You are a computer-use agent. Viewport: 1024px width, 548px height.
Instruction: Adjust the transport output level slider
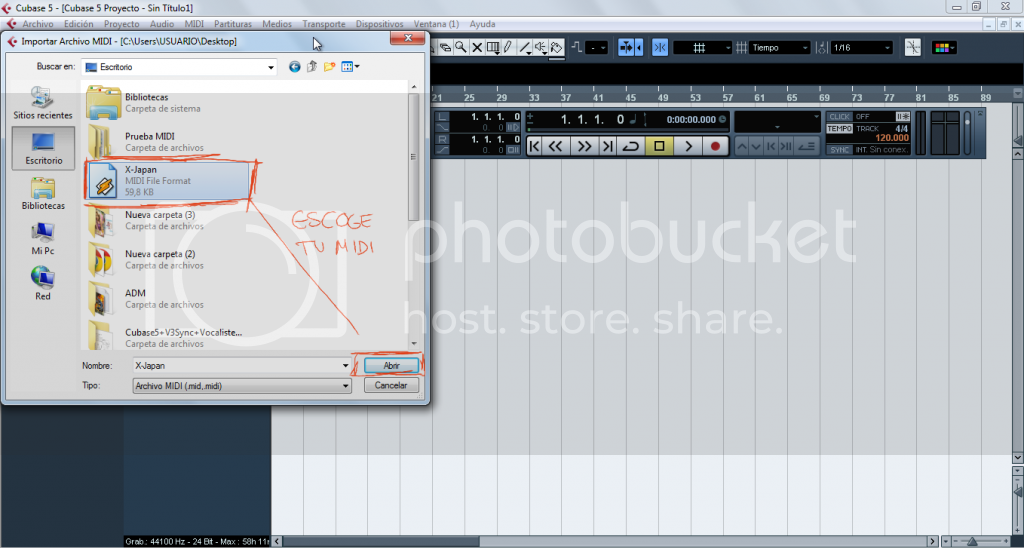967,133
